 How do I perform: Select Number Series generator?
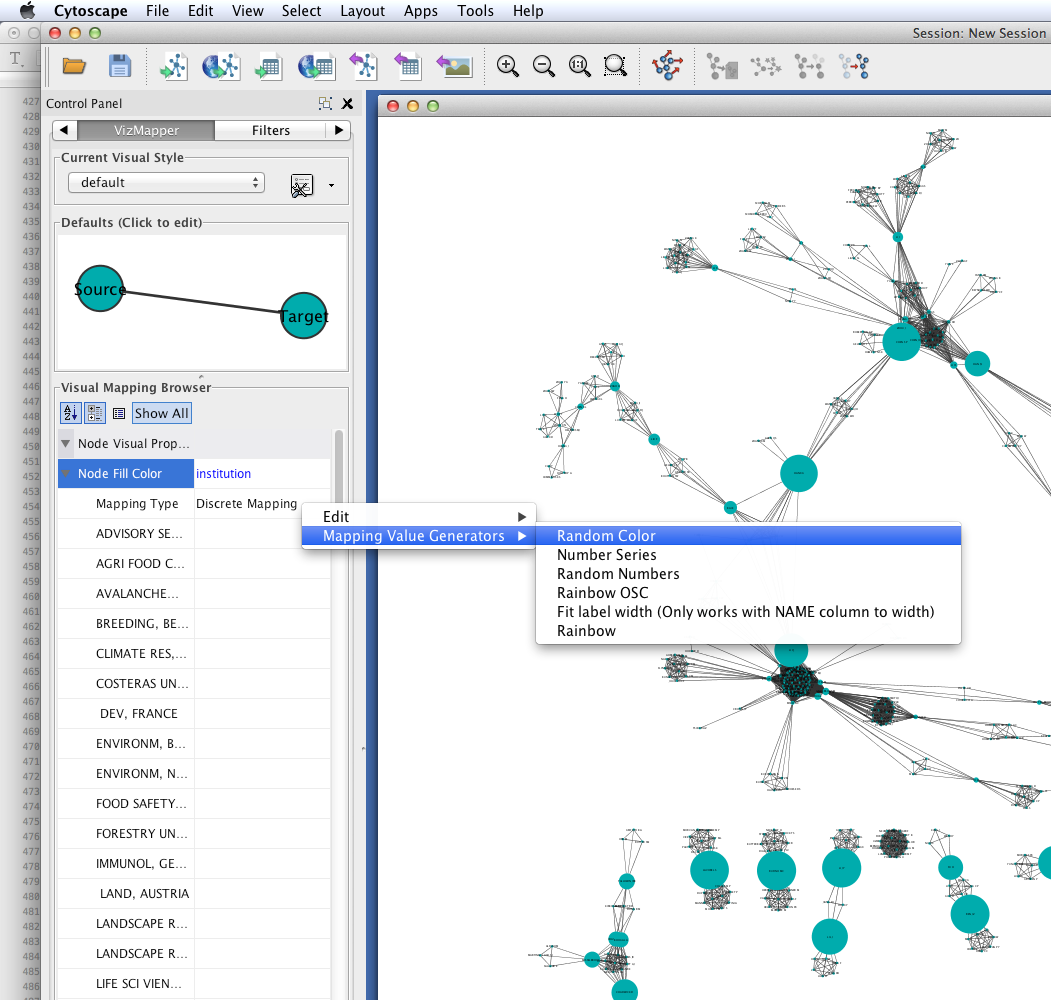pos(748,555)
